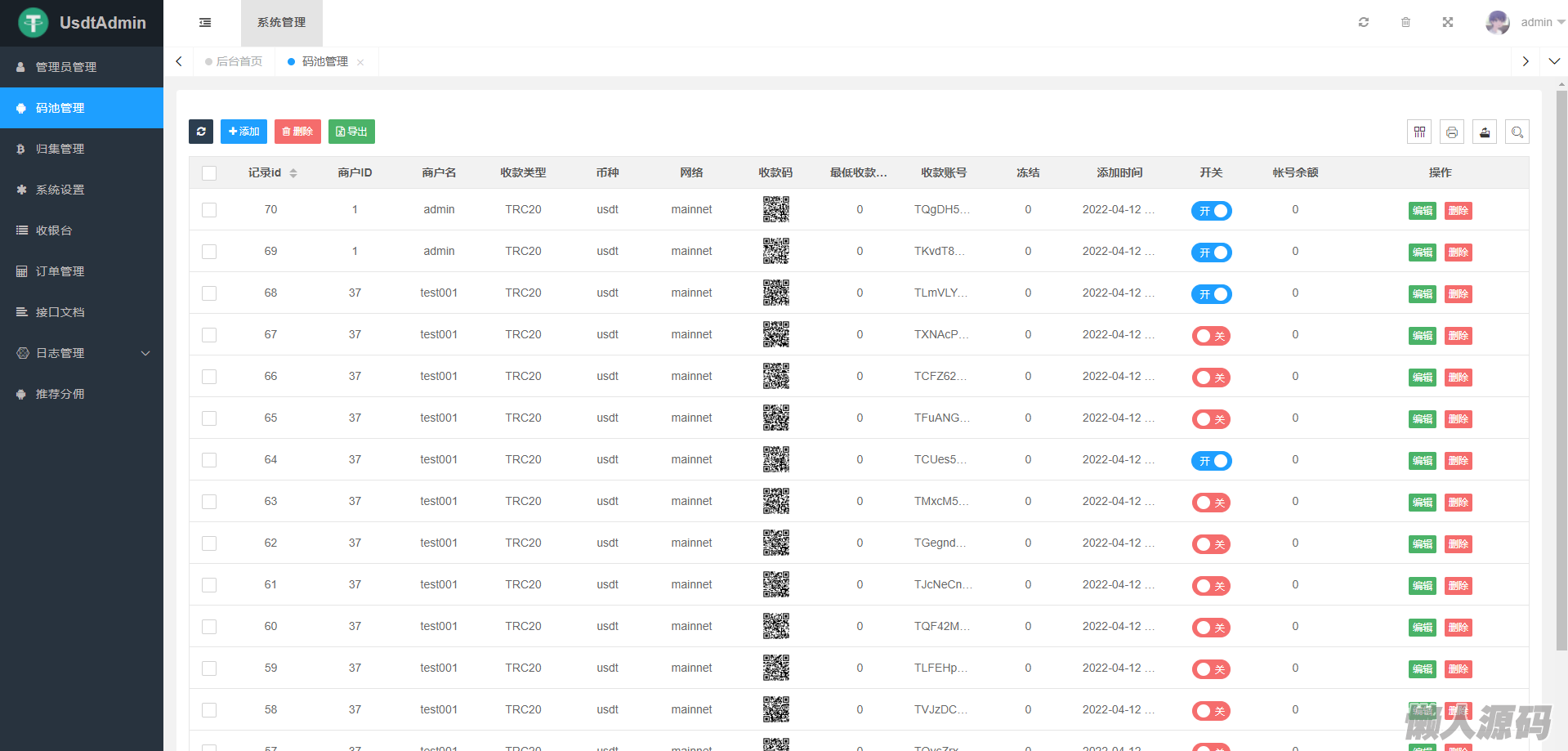Viewport: 1568px width, 751px height.
Task: Expand the 日志管理 sidebar menu
Action: coord(82,353)
